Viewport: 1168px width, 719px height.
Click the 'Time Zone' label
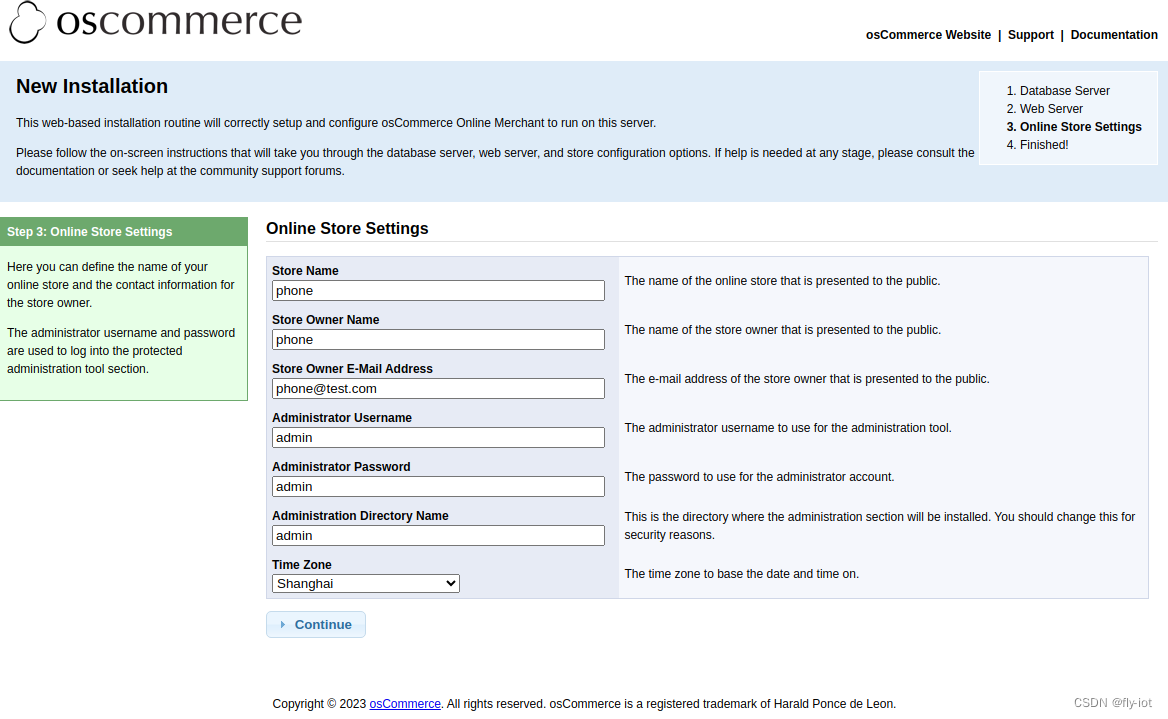[302, 565]
